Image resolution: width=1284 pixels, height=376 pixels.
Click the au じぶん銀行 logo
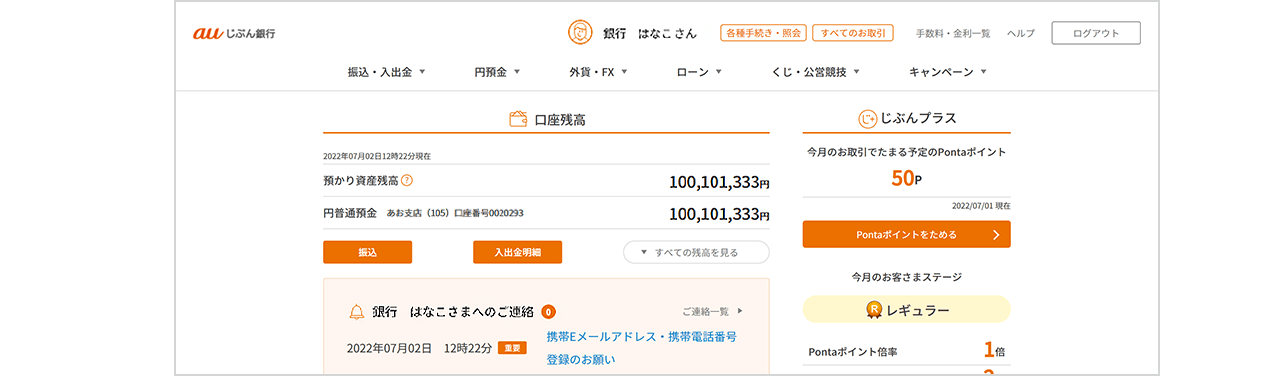coord(234,33)
